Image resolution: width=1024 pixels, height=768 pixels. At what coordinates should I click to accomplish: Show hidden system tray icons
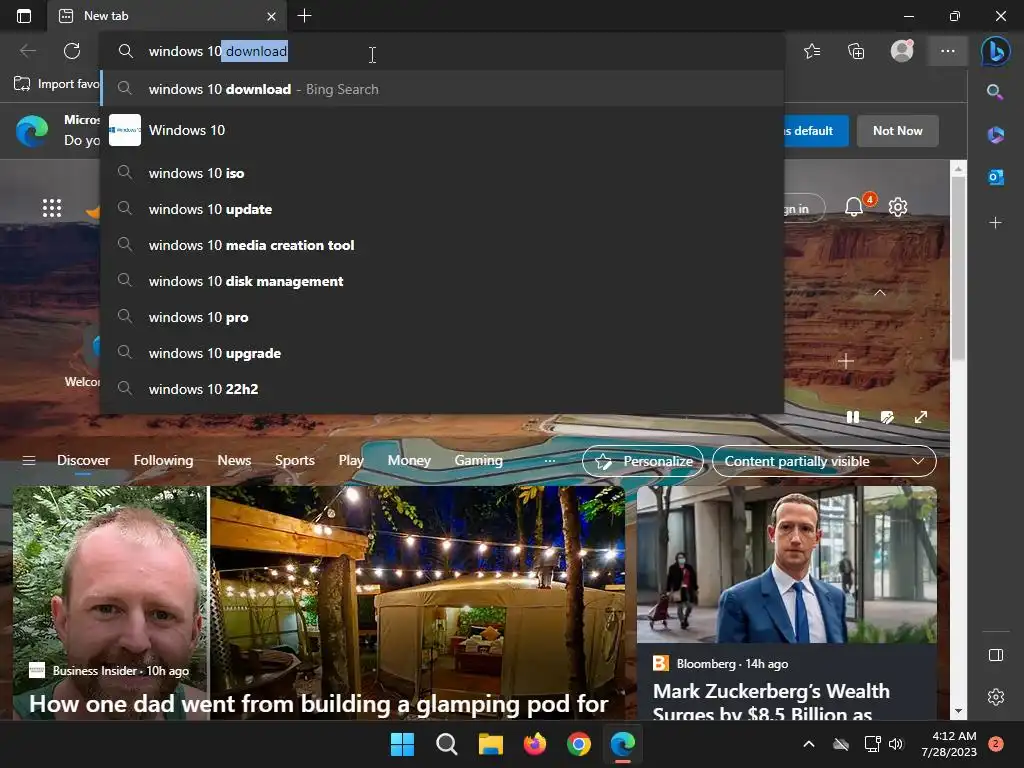coord(808,744)
